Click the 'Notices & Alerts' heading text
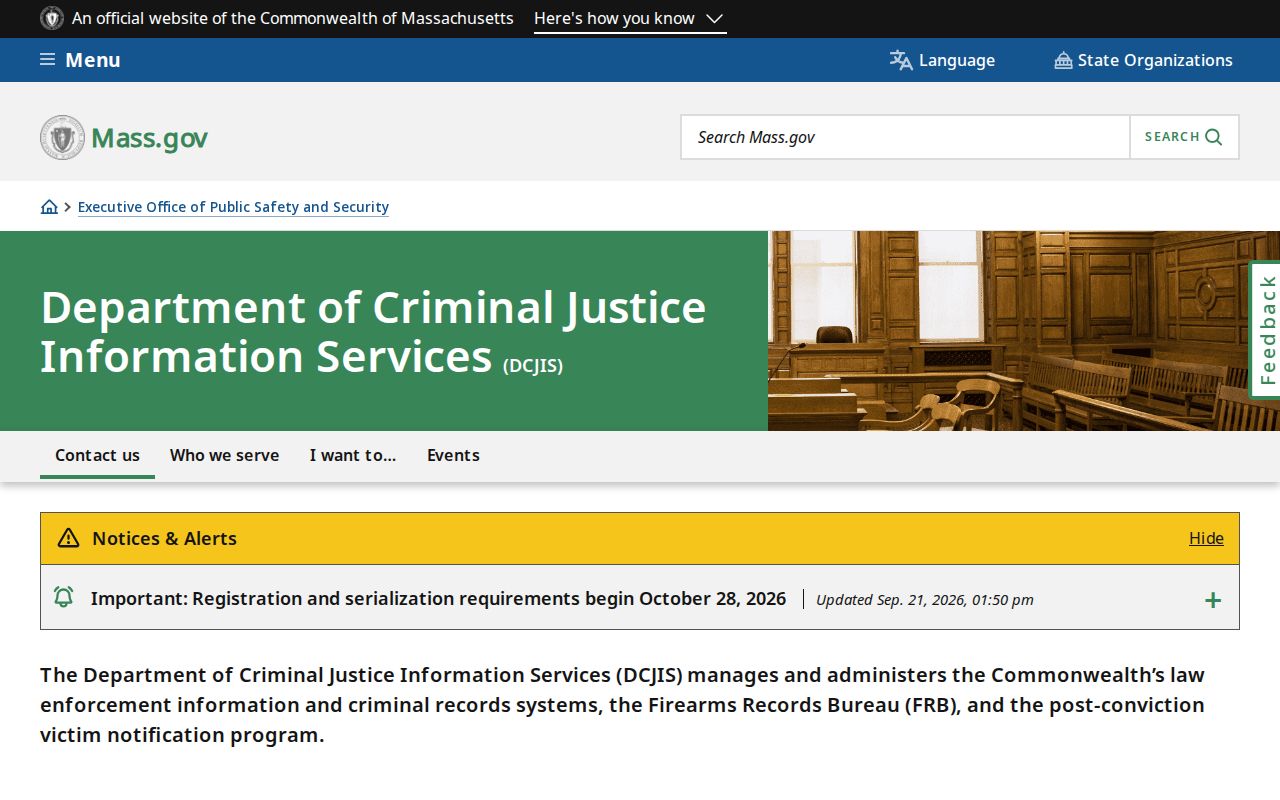This screenshot has height=800, width=1280. click(x=164, y=538)
